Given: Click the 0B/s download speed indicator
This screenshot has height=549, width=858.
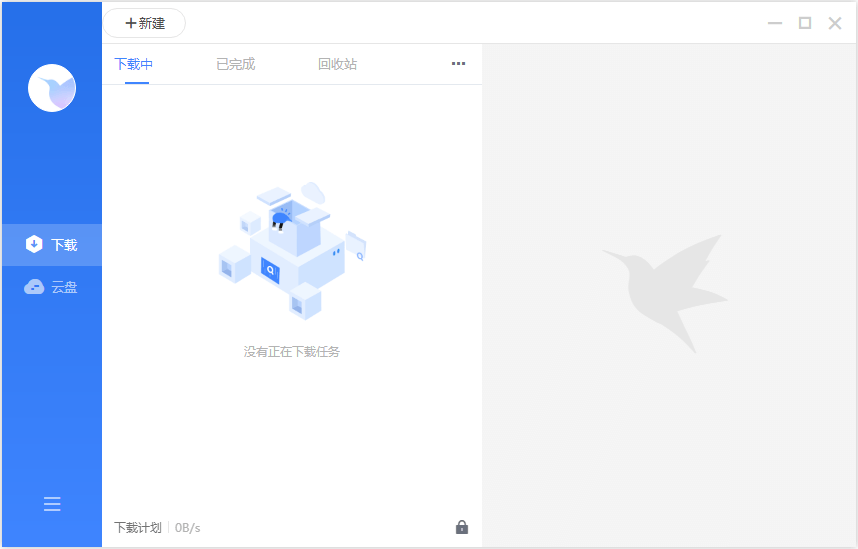Looking at the screenshot, I should point(188,528).
